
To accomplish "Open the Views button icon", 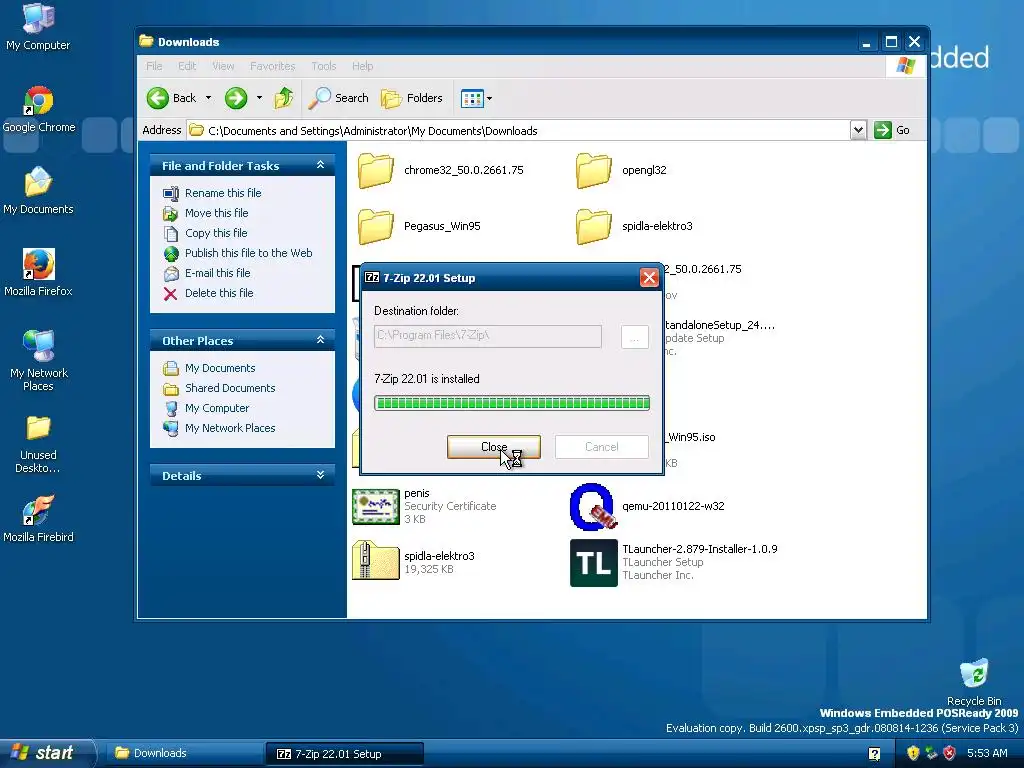I will pos(472,99).
